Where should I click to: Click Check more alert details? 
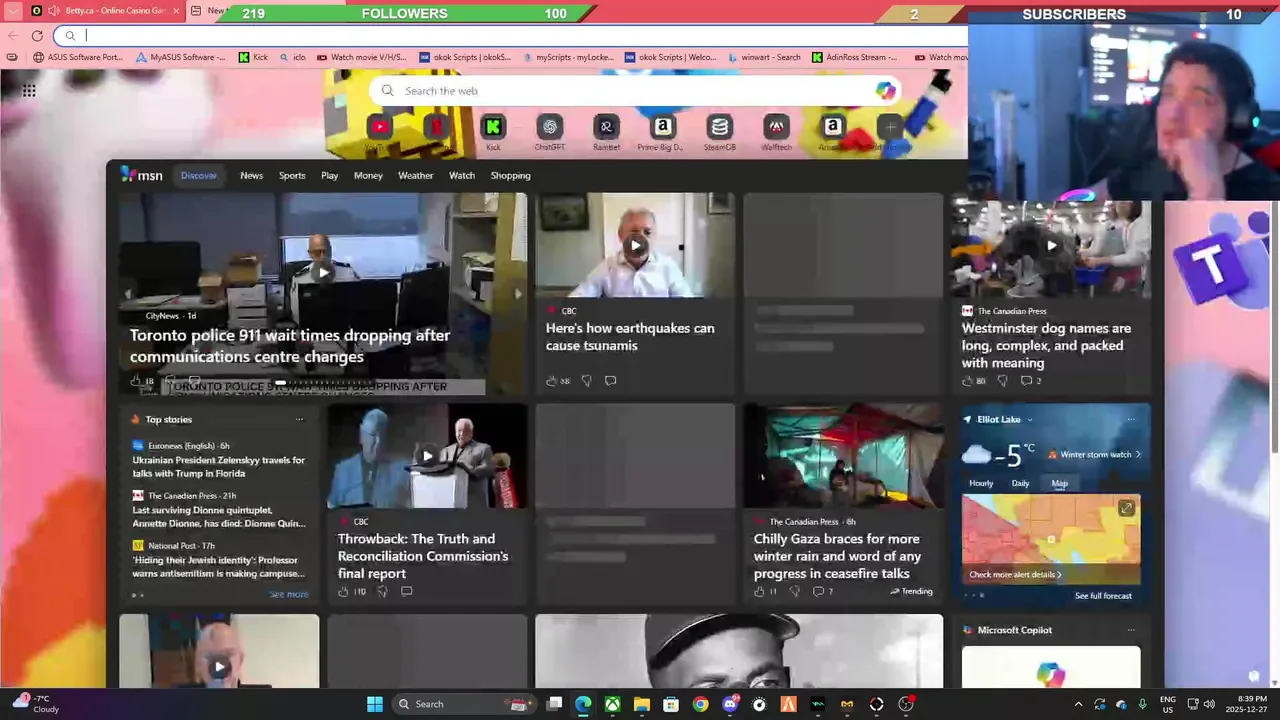[1015, 575]
